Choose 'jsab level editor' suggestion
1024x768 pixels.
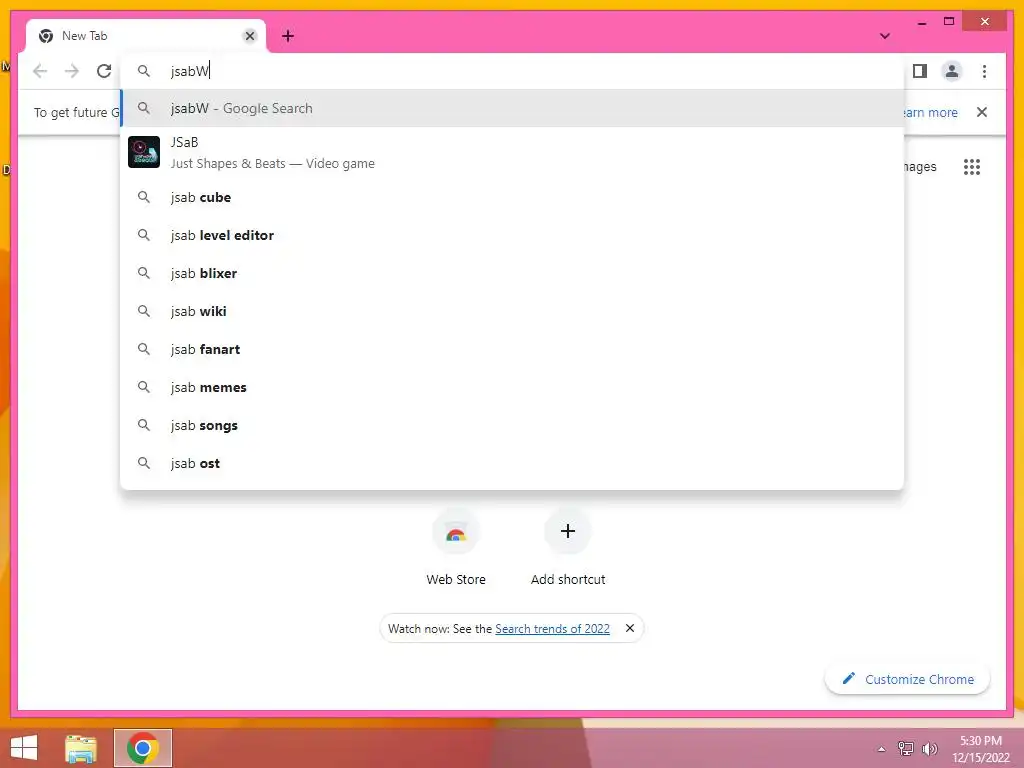coord(512,235)
